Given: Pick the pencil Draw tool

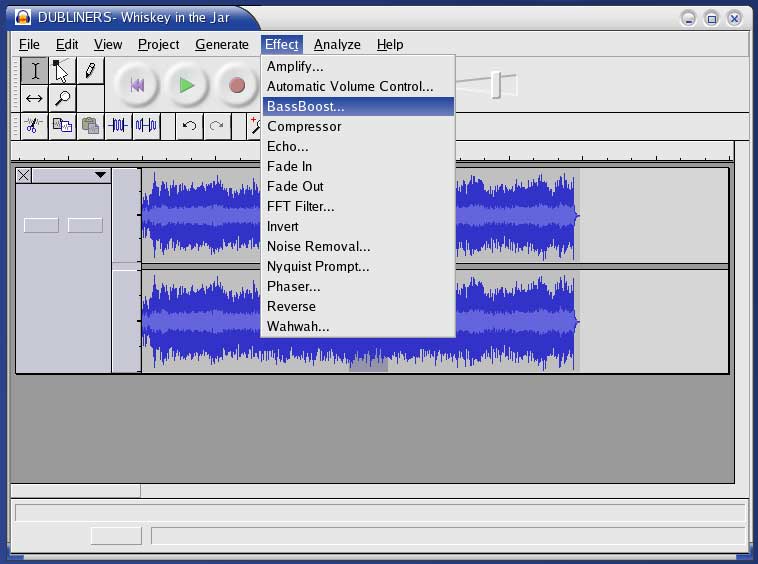Looking at the screenshot, I should 90,71.
